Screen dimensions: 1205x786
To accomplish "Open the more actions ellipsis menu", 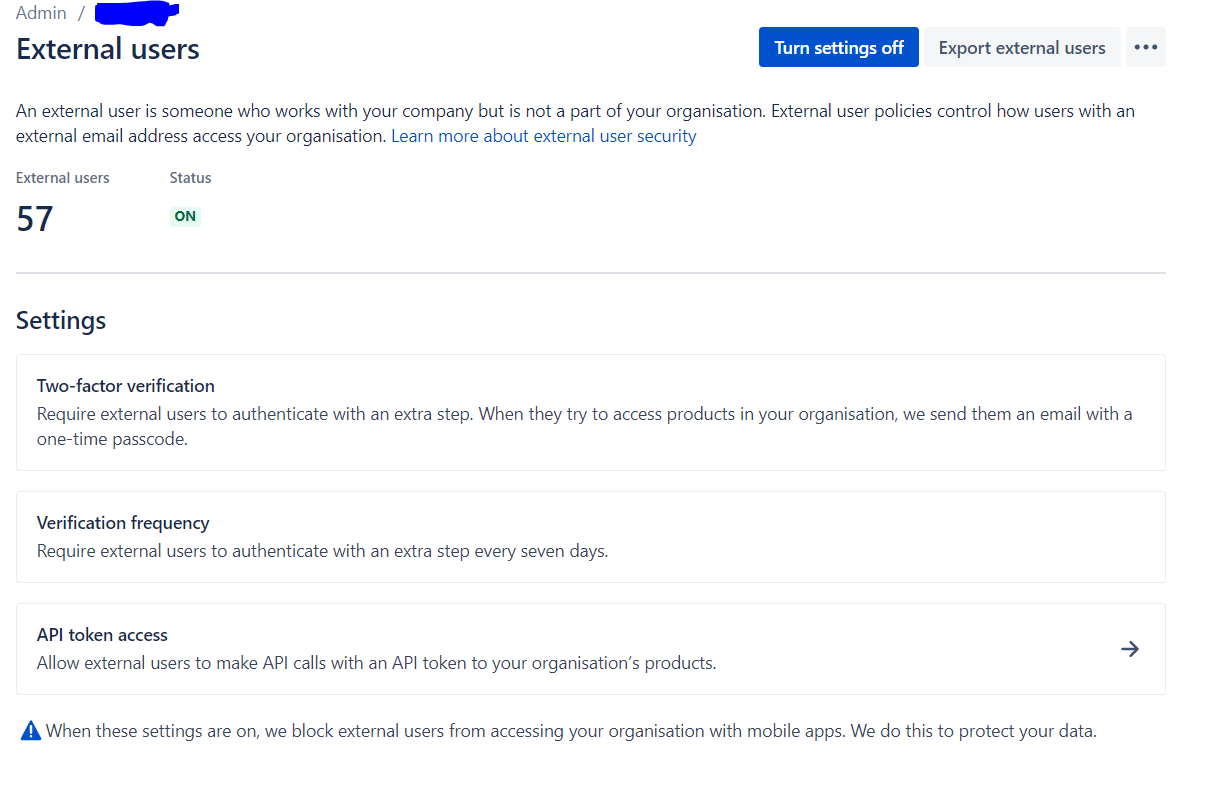I will tap(1145, 48).
